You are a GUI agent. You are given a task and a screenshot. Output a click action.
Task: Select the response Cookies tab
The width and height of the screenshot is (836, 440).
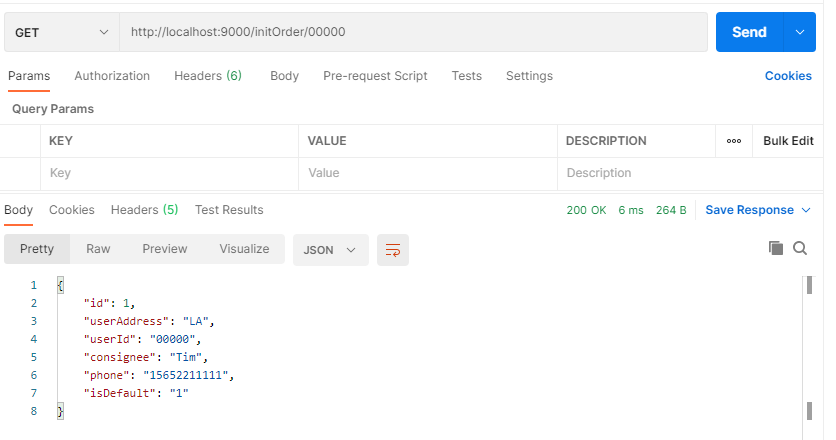pos(71,210)
